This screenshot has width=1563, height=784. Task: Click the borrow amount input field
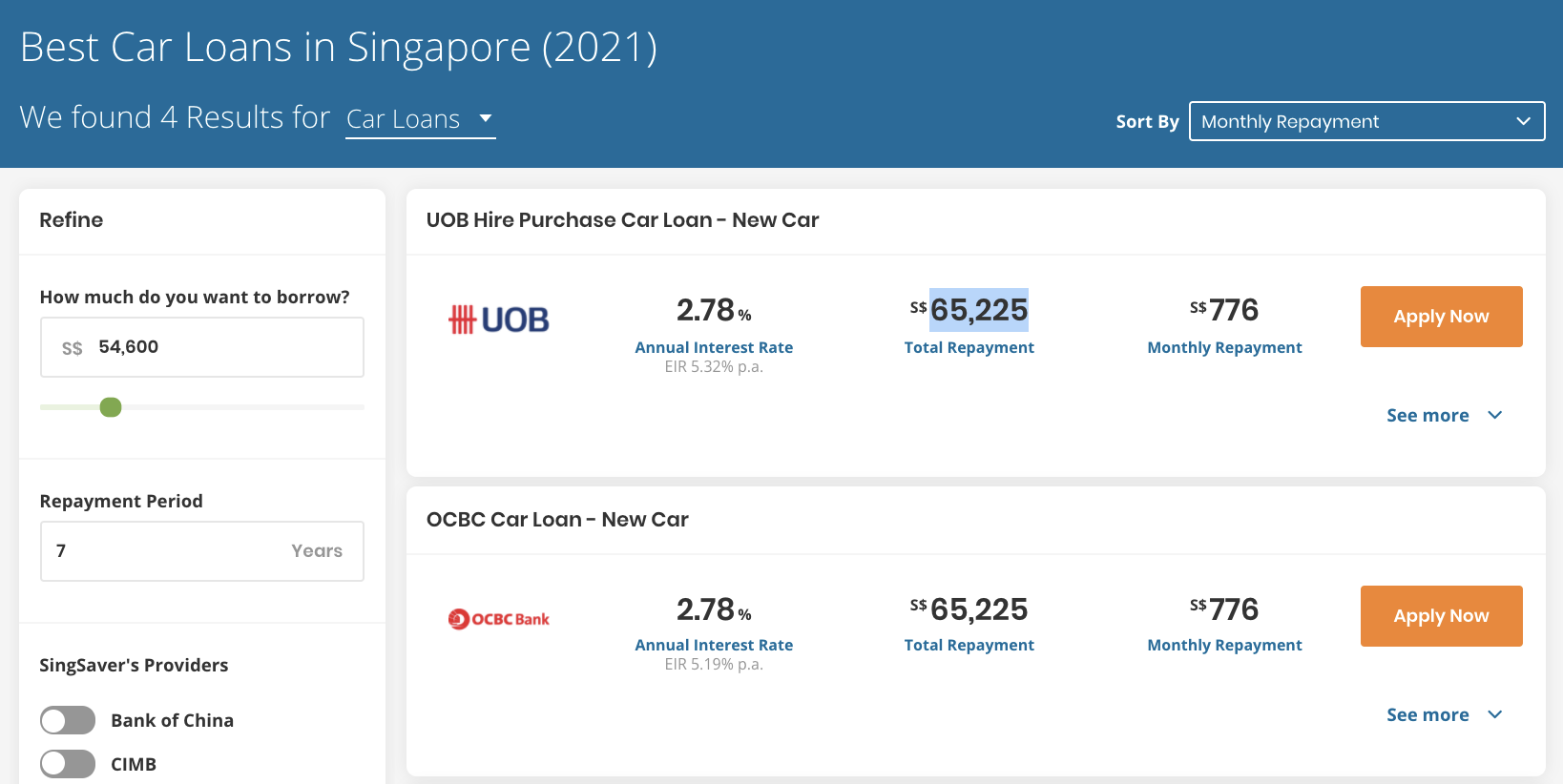click(202, 347)
